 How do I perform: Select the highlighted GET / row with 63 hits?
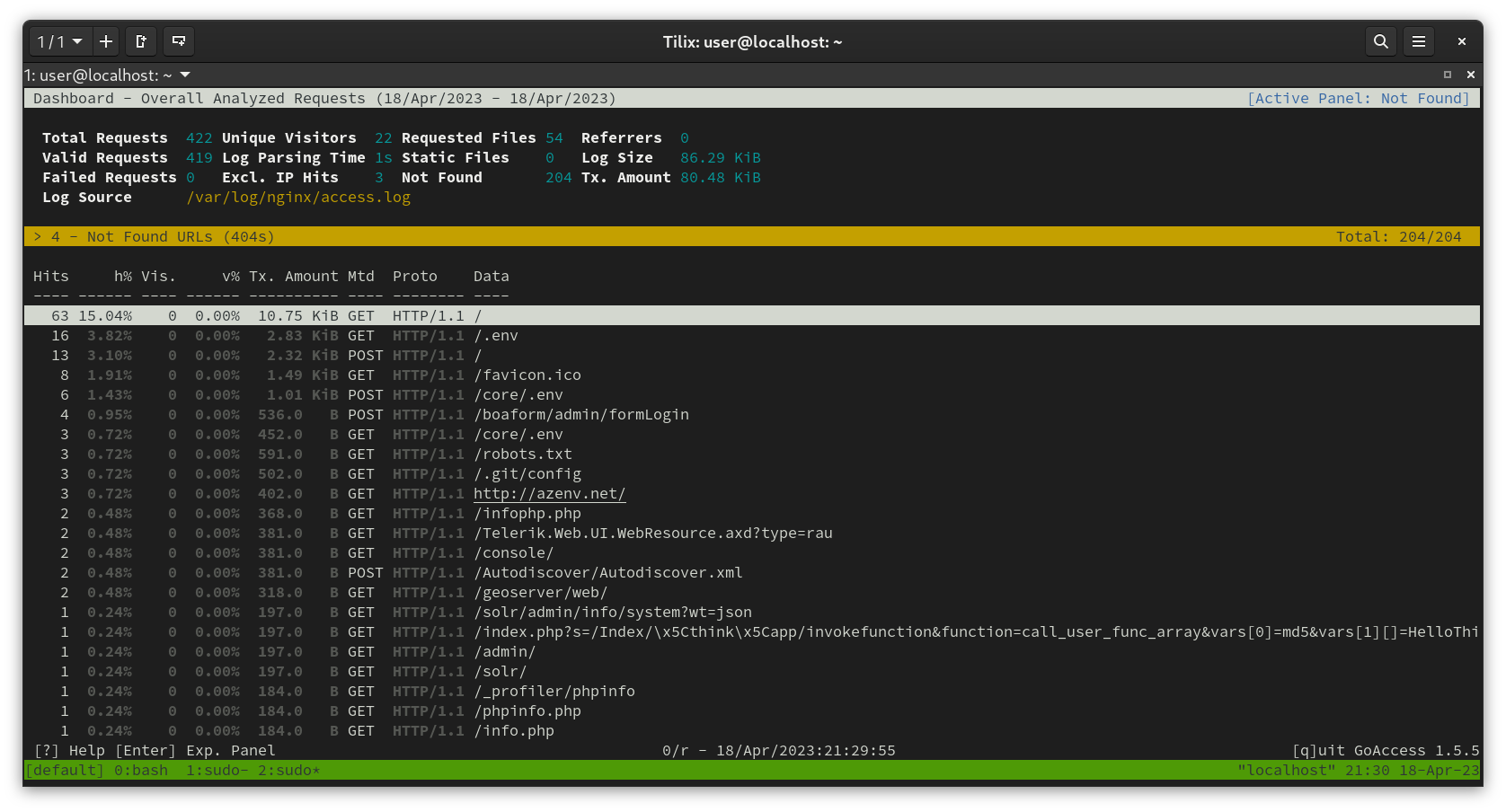click(752, 316)
